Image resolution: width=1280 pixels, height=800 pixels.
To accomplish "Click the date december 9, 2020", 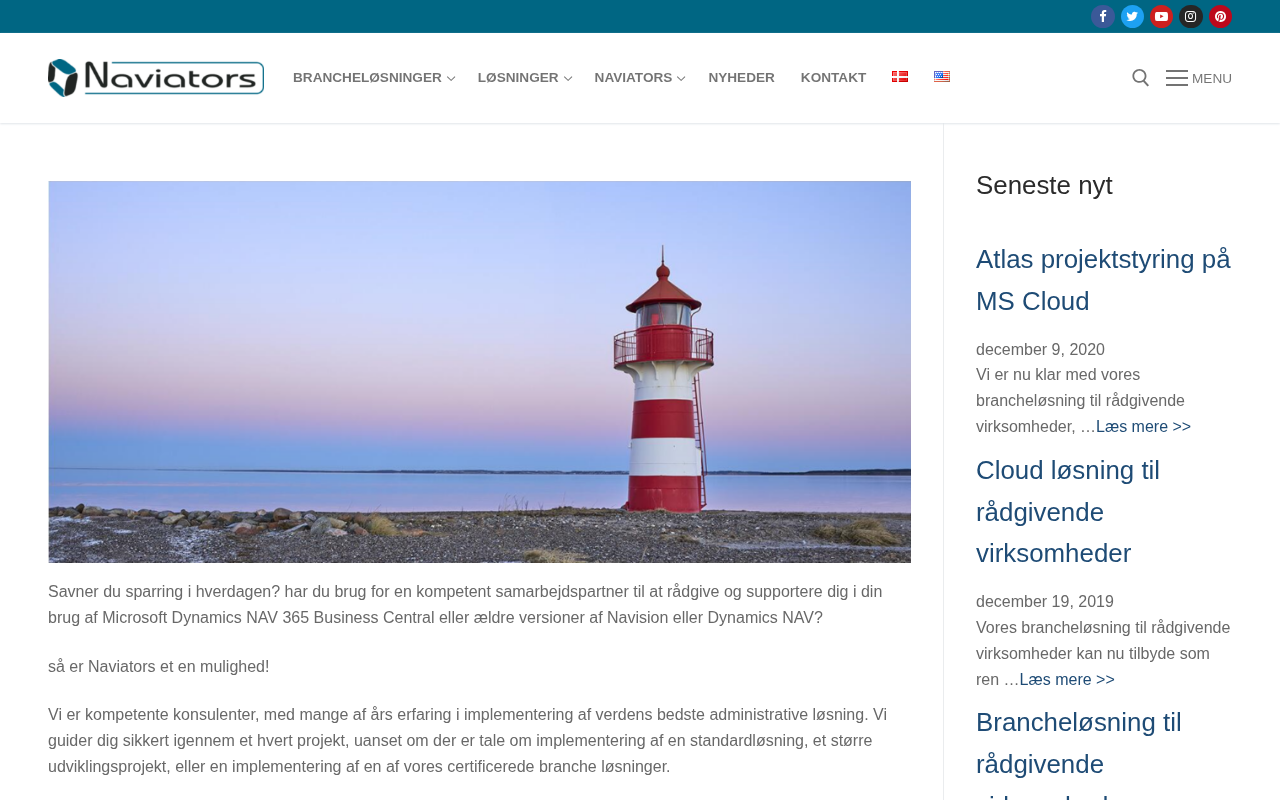I will (x=1040, y=350).
